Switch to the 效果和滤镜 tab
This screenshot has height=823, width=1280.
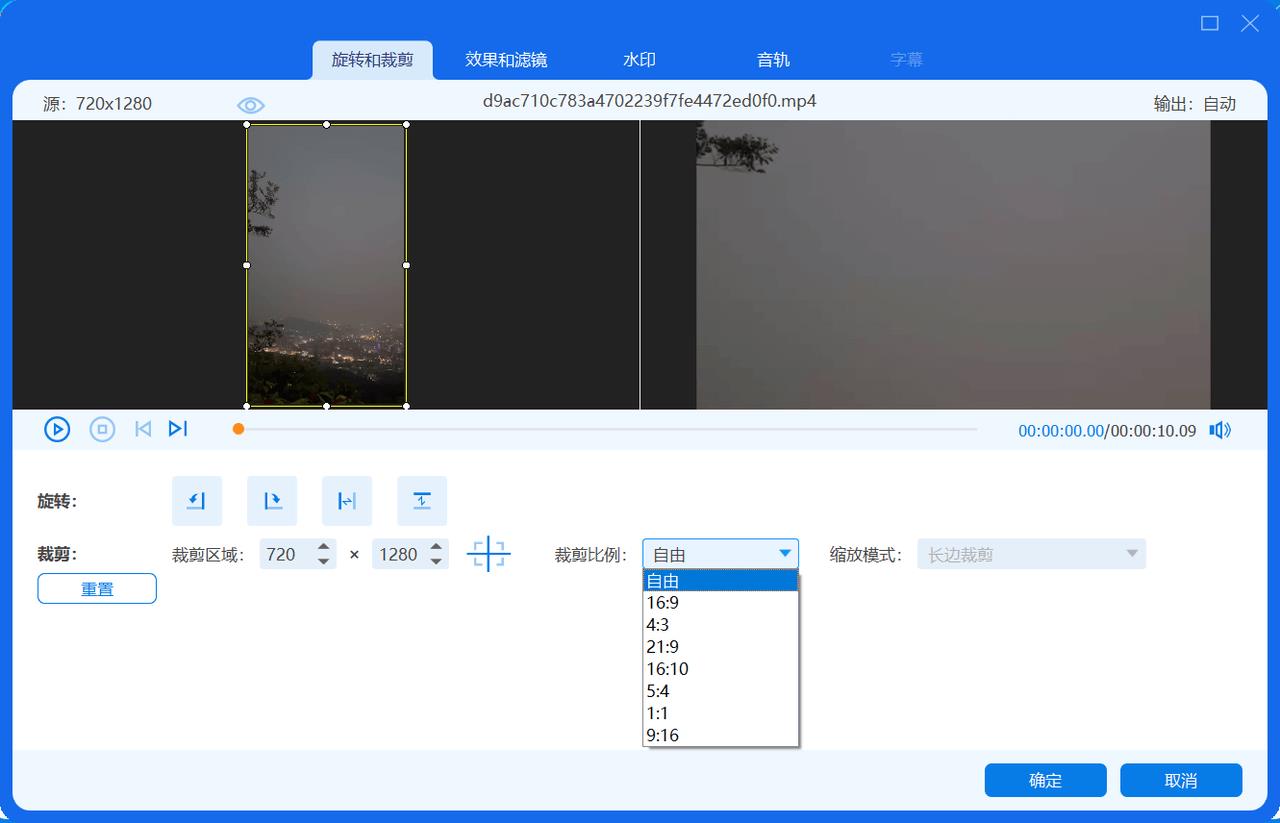(x=506, y=60)
